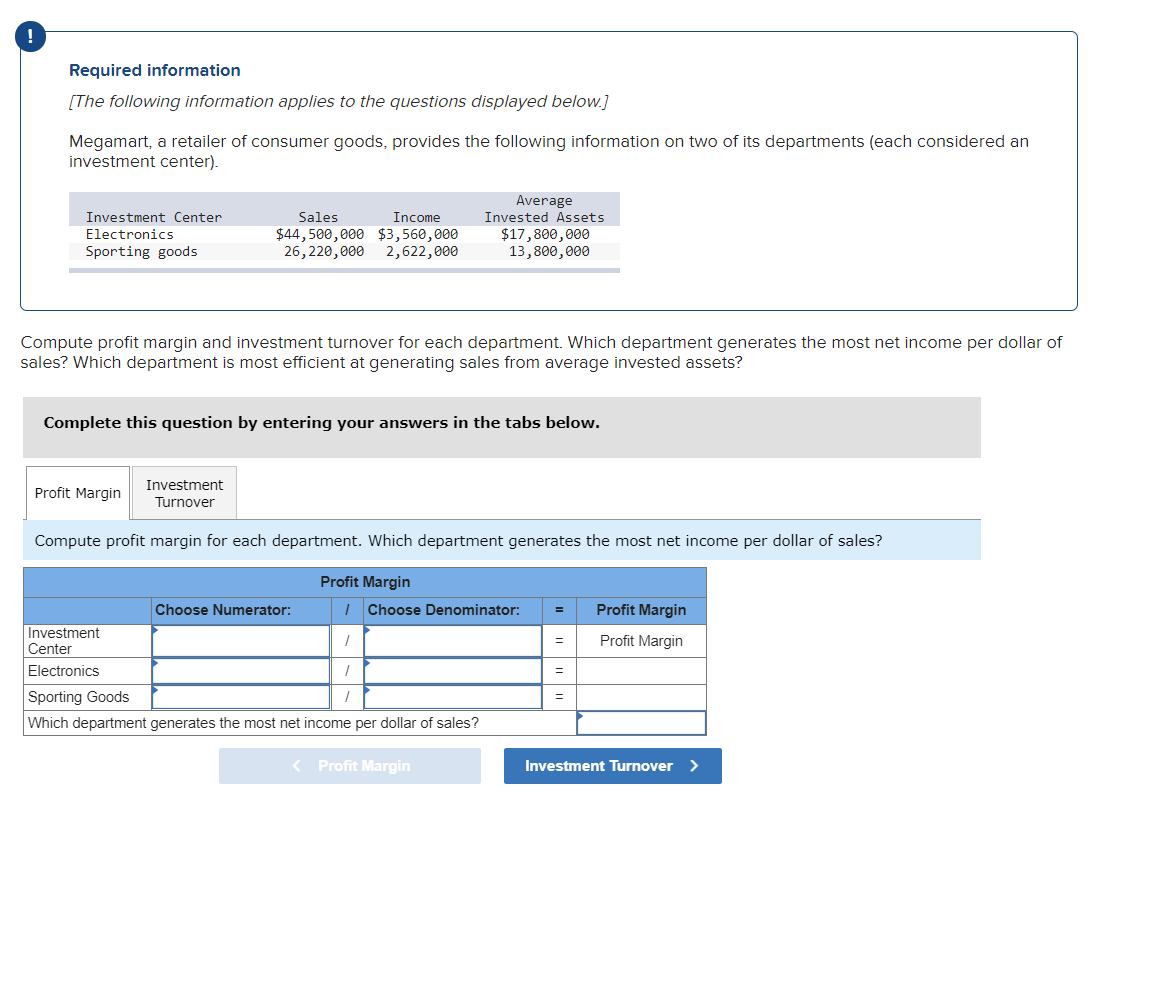Image resolution: width=1166 pixels, height=996 pixels.
Task: Click Sporting Goods profit margin result cell
Action: click(x=641, y=697)
